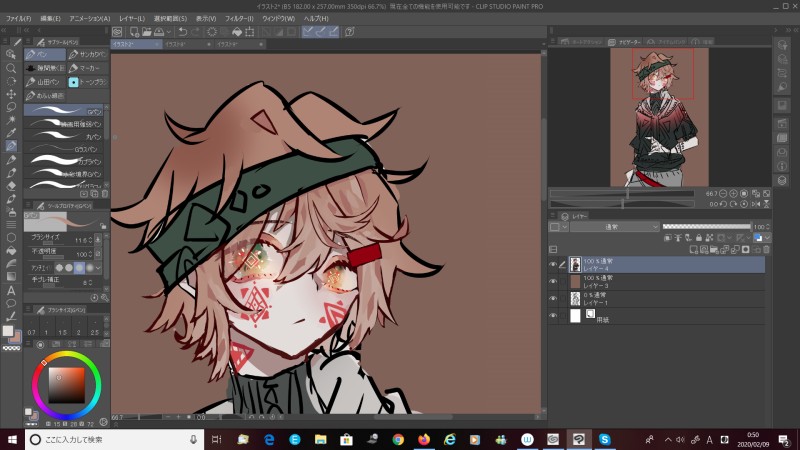This screenshot has height=450, width=800.
Task: Click the New layer folder icon
Action: coord(714,249)
